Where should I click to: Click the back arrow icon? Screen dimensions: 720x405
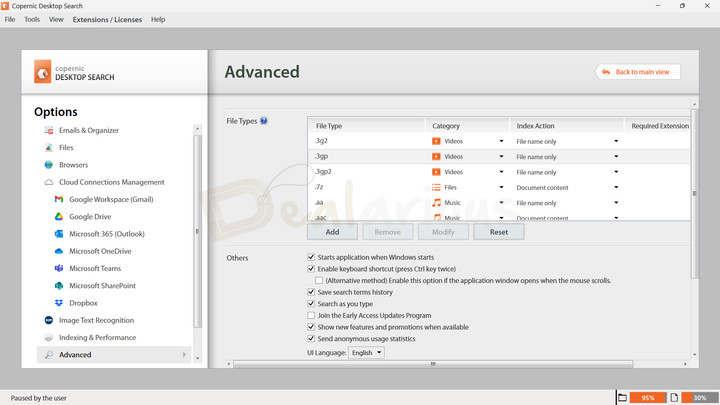point(606,72)
